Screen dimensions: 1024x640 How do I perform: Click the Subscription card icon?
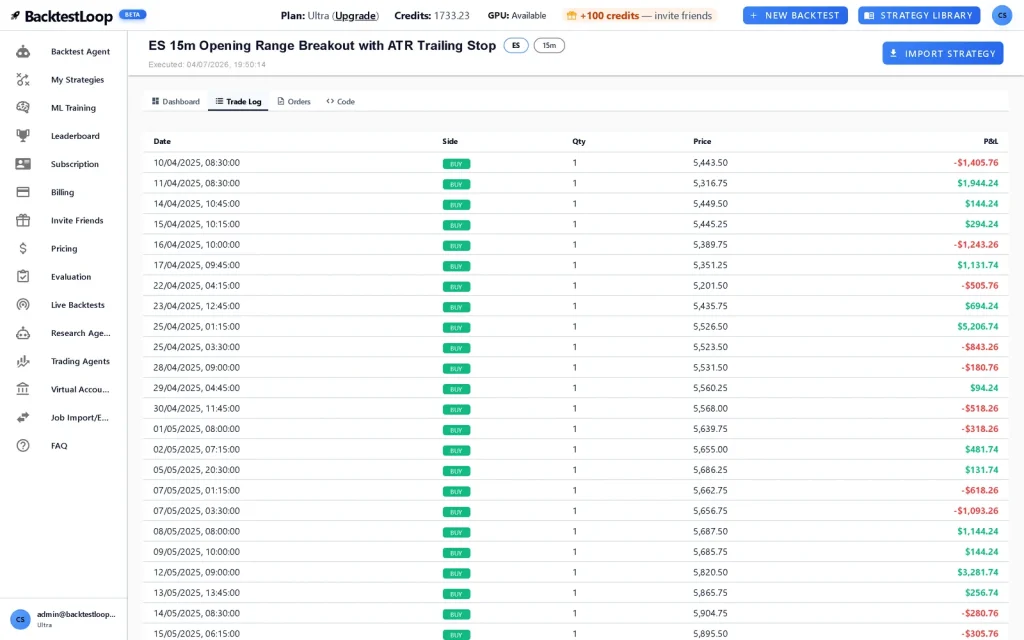click(23, 164)
